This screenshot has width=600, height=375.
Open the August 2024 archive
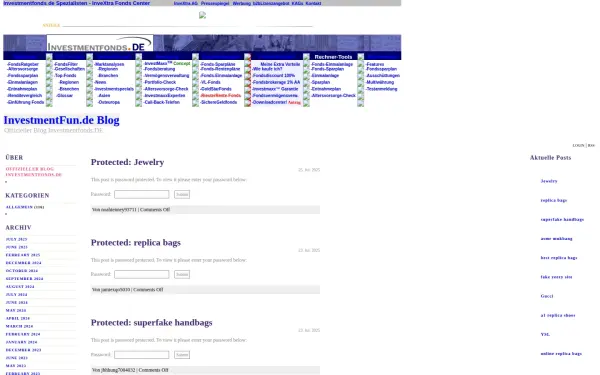20,287
